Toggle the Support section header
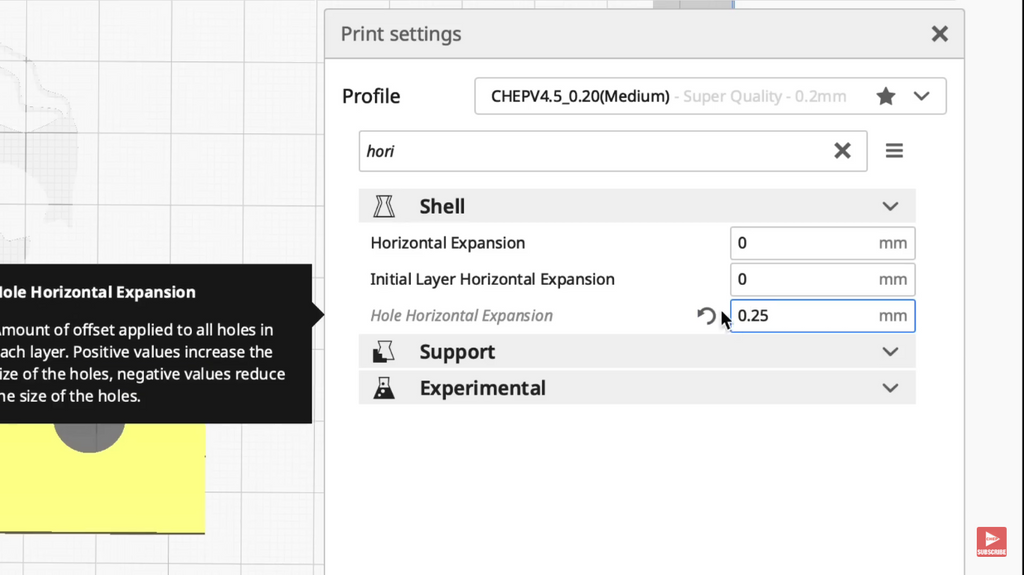The width and height of the screenshot is (1024, 575). 637,352
